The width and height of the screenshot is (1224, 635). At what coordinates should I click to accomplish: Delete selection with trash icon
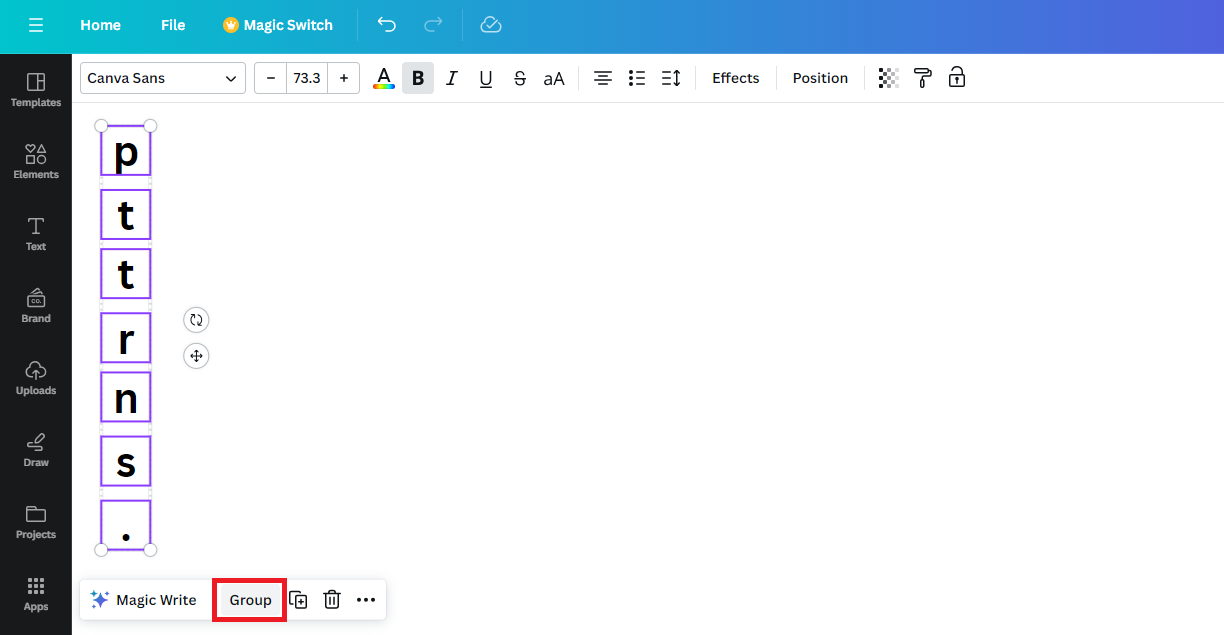332,600
